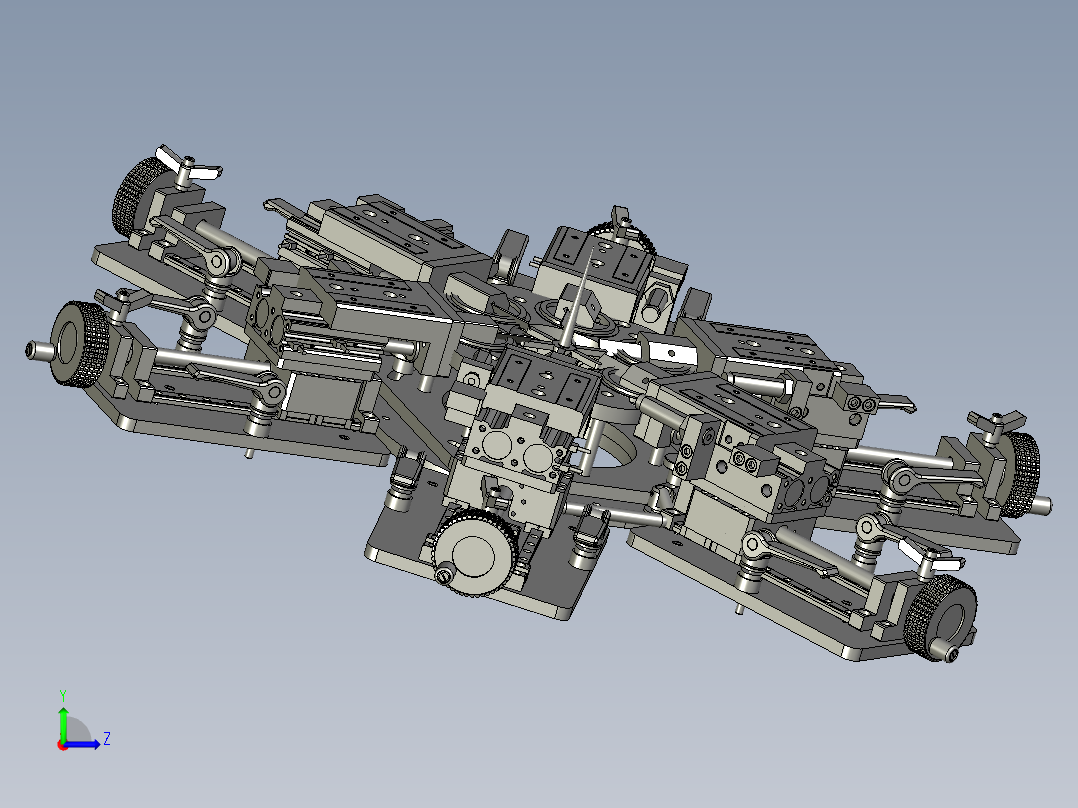Viewport: 1078px width, 808px height.
Task: Select the front-facing knurled knob with center screw
Action: tap(474, 553)
